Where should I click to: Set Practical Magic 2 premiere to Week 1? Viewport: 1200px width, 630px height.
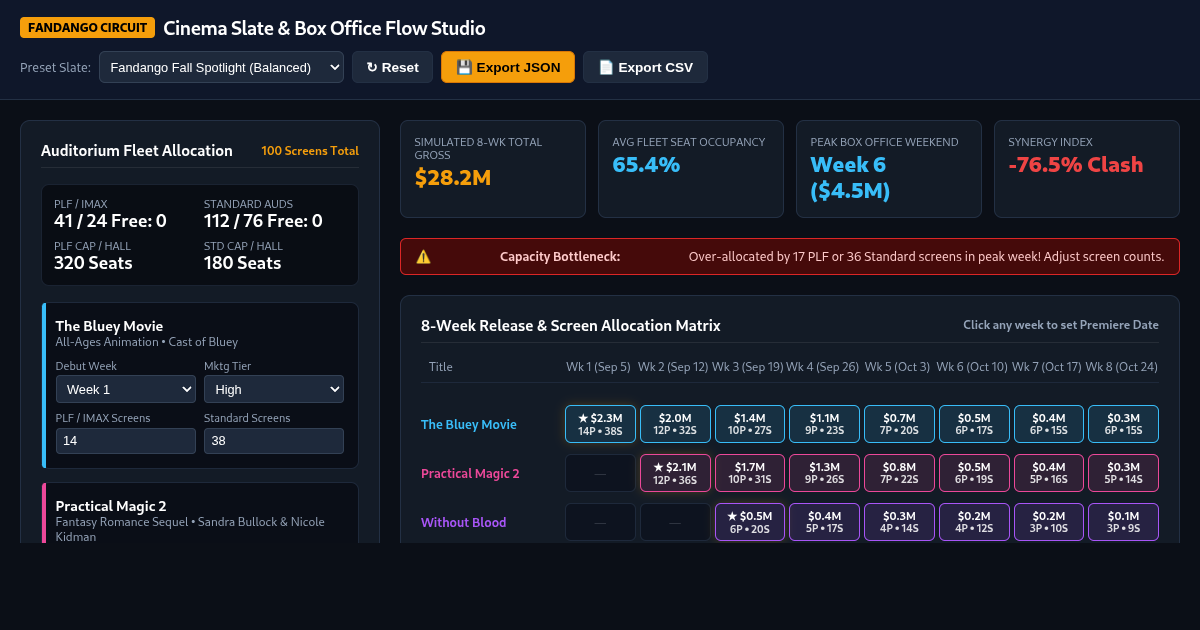coord(600,473)
